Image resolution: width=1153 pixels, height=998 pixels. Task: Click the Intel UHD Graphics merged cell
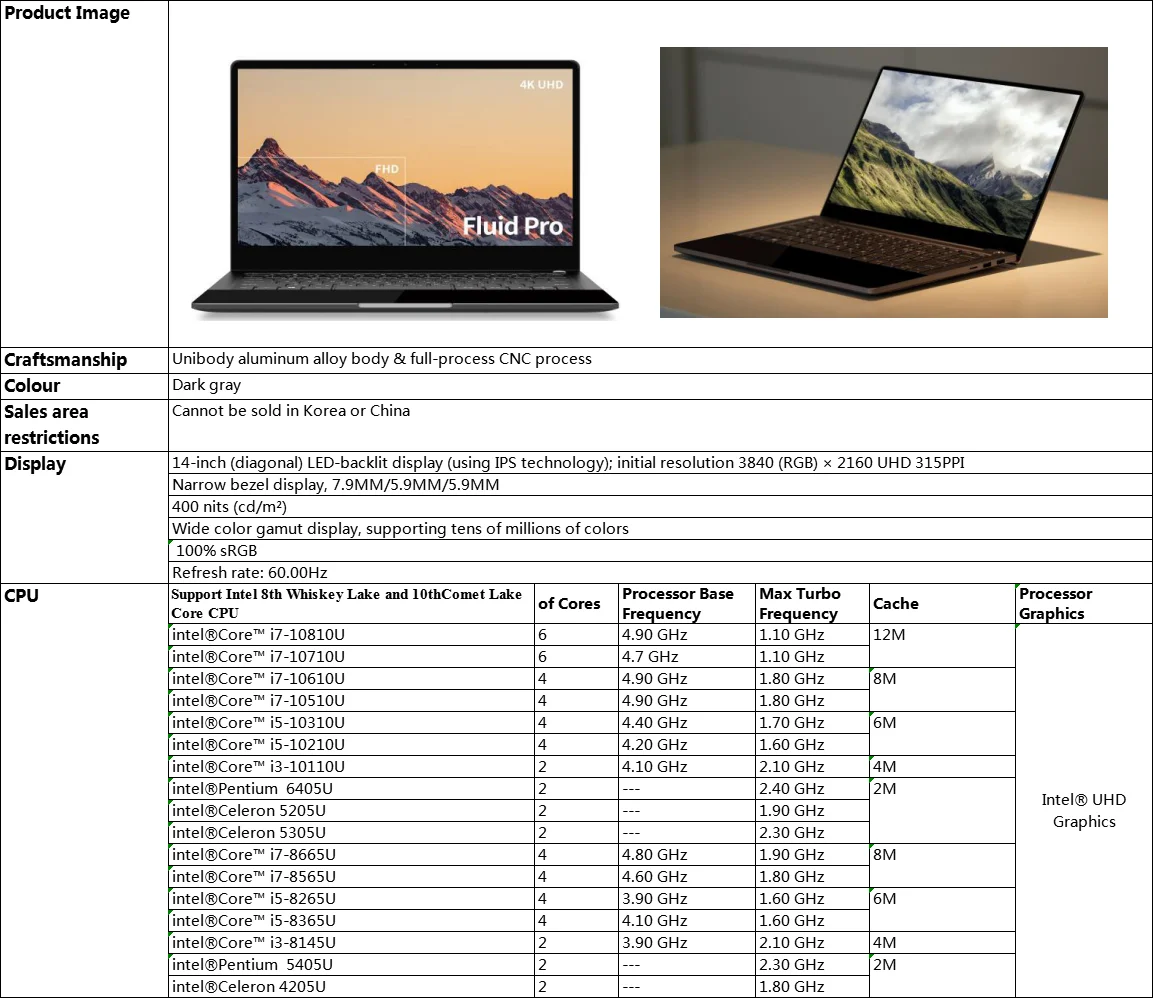point(1084,810)
